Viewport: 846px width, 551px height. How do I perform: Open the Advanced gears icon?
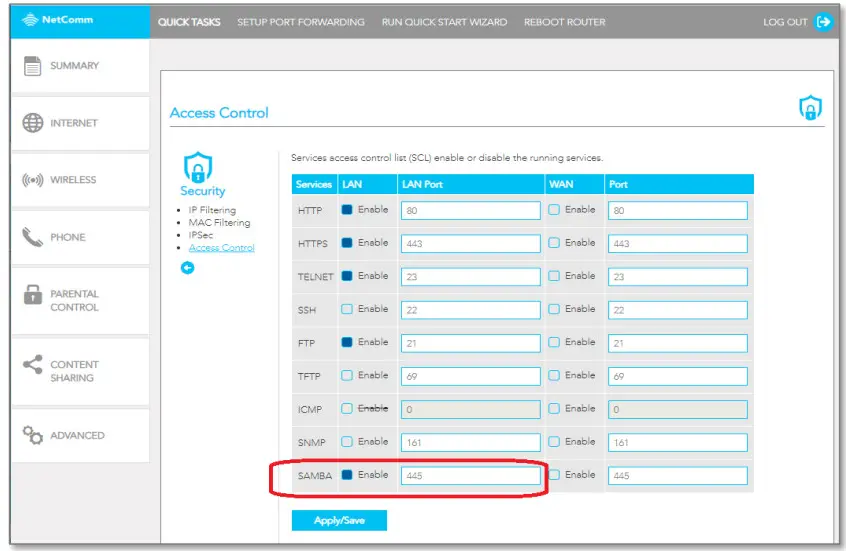click(x=32, y=435)
